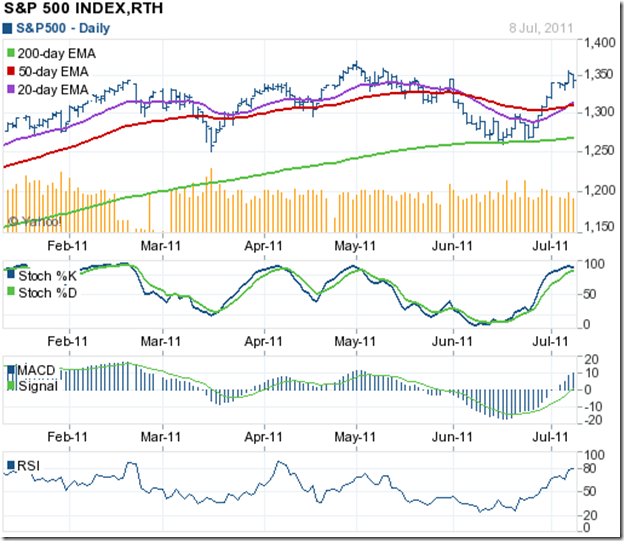Click the Stoch %K legend marker

(x=10, y=274)
